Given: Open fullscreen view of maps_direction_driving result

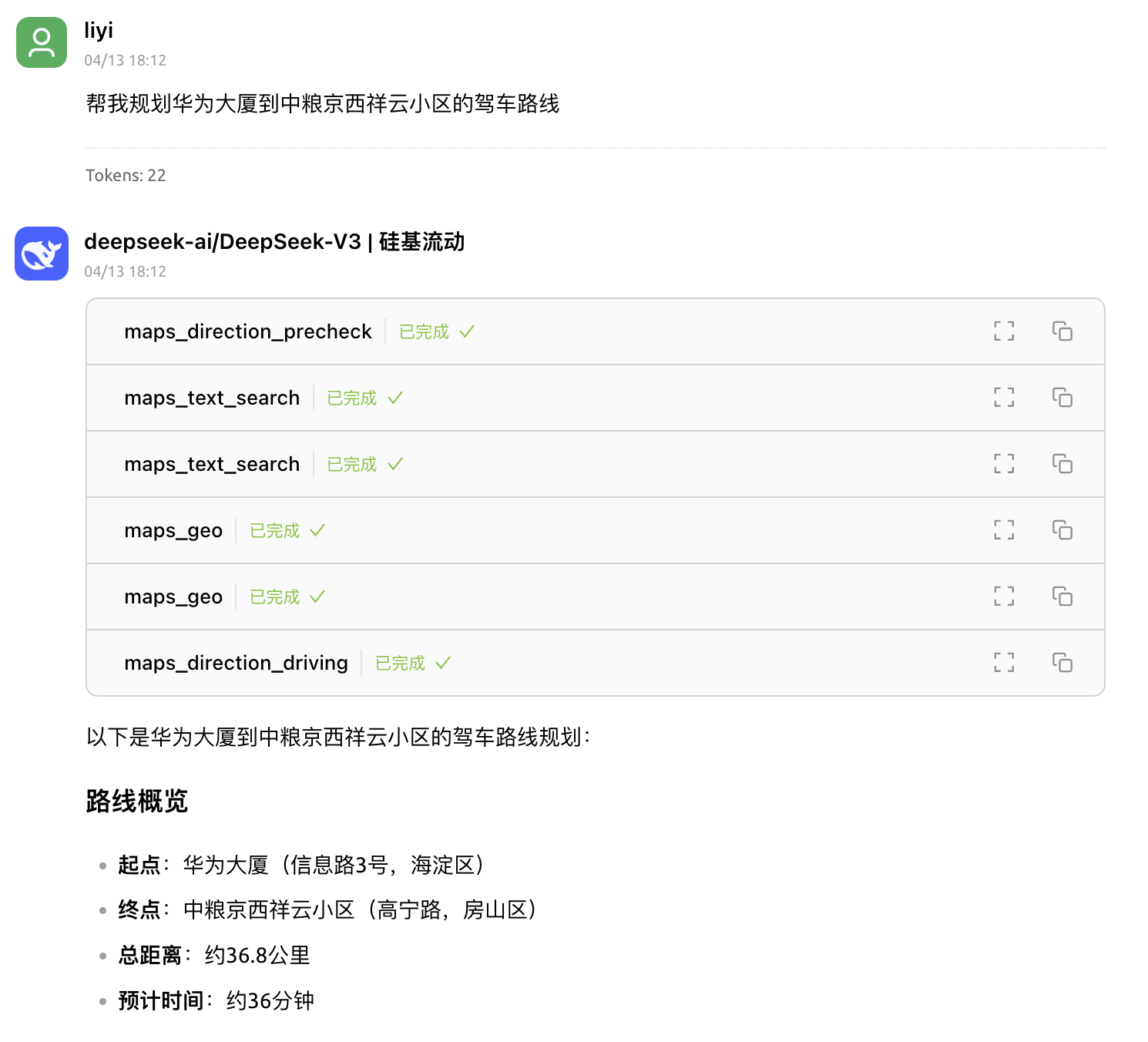Looking at the screenshot, I should click(1004, 662).
